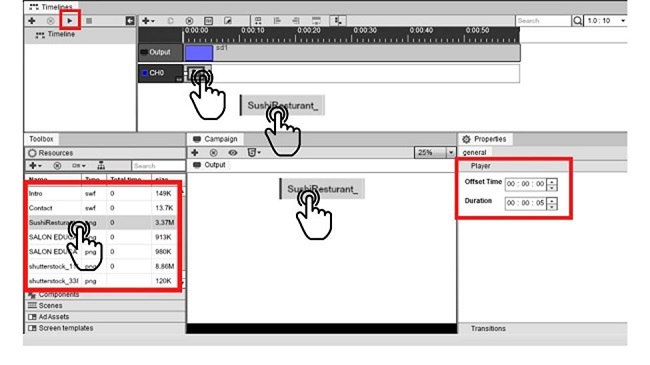Select the 913K SALON EDUCA resource row
650x365 pixels.
pos(102,237)
